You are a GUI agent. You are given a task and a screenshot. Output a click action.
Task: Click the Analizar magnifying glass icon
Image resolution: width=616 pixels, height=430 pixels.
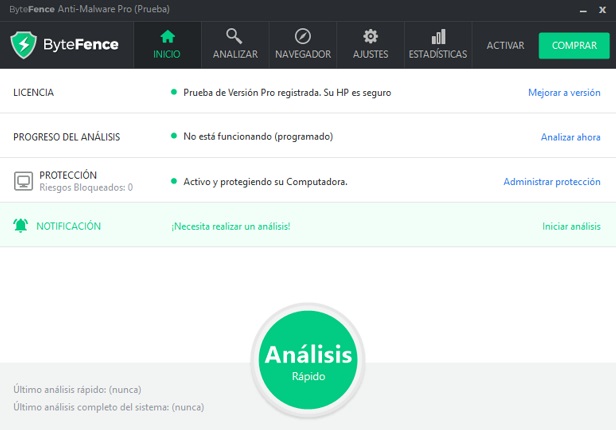(234, 36)
